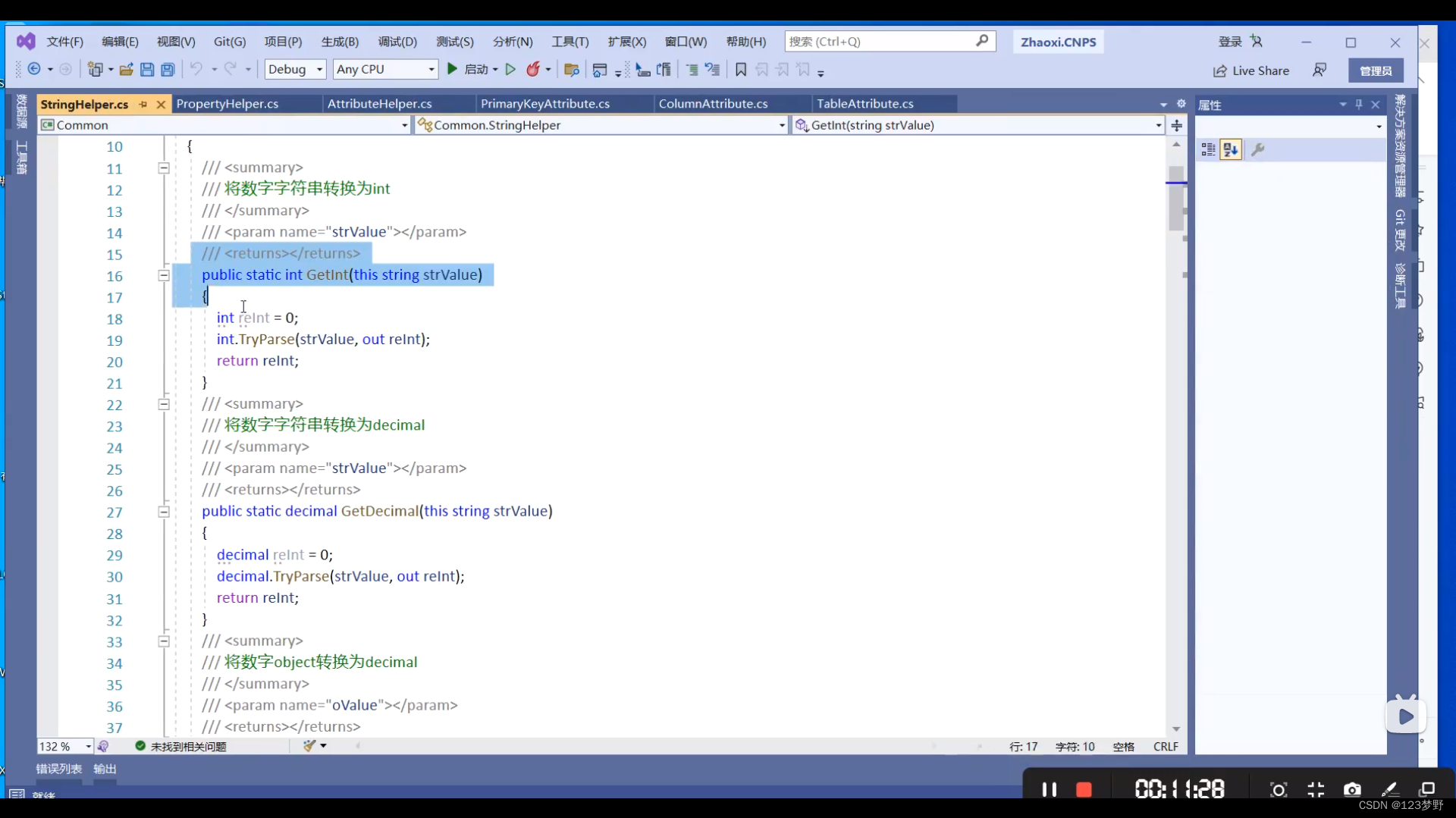Click the 登录 sign-in link
Viewport: 1456px width, 818px height.
[x=1230, y=42]
